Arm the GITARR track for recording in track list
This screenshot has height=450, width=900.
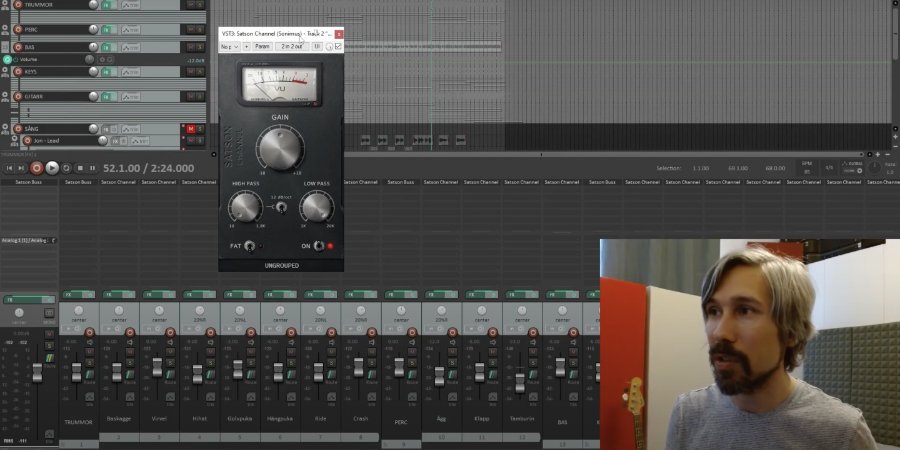click(x=18, y=96)
